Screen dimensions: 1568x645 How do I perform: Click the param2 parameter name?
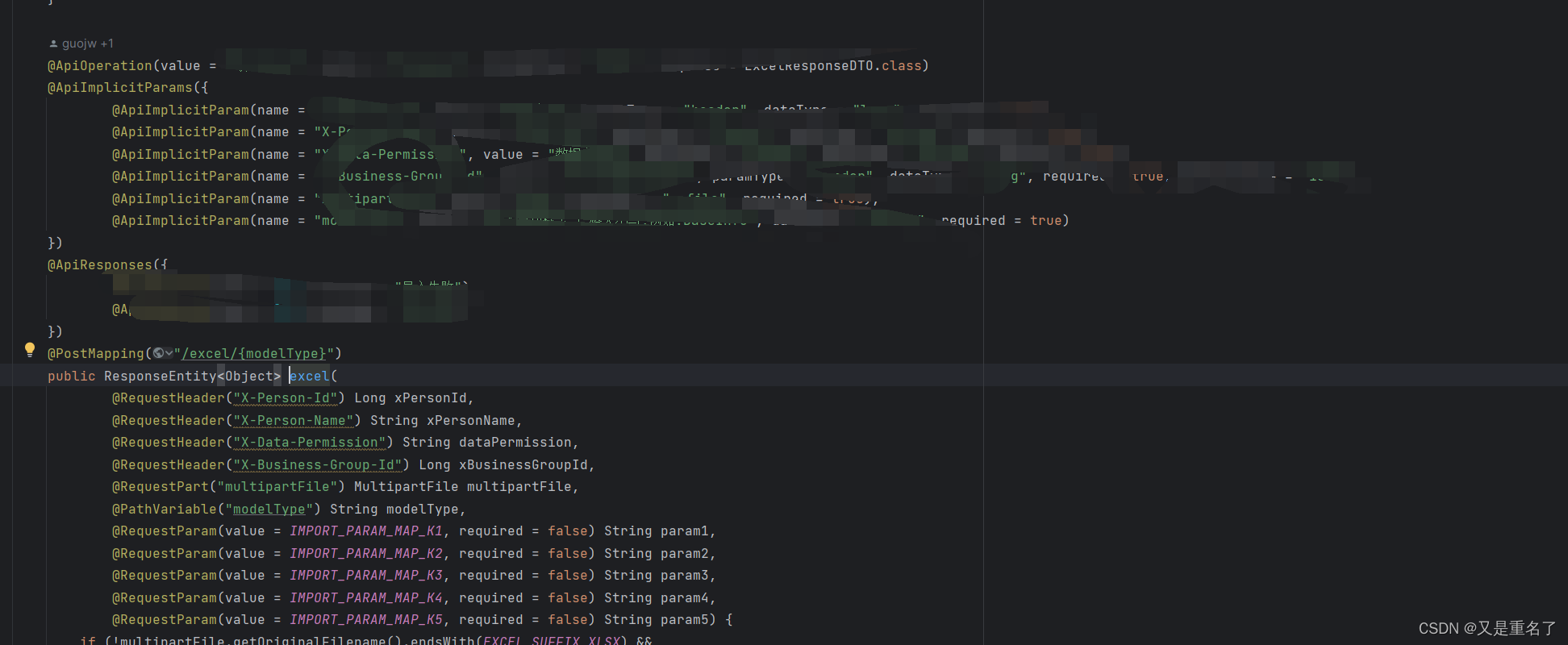(685, 554)
